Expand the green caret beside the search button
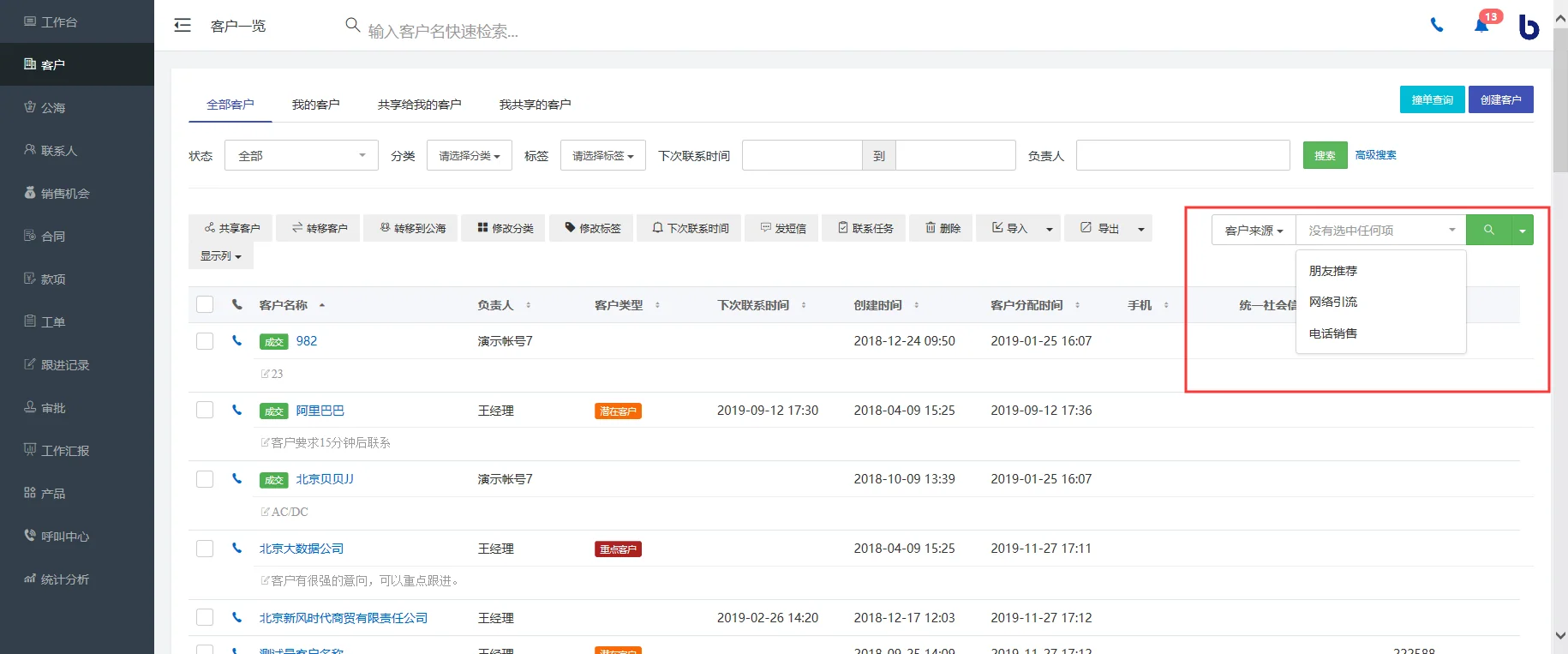Viewport: 1568px width, 654px height. coord(1523,230)
